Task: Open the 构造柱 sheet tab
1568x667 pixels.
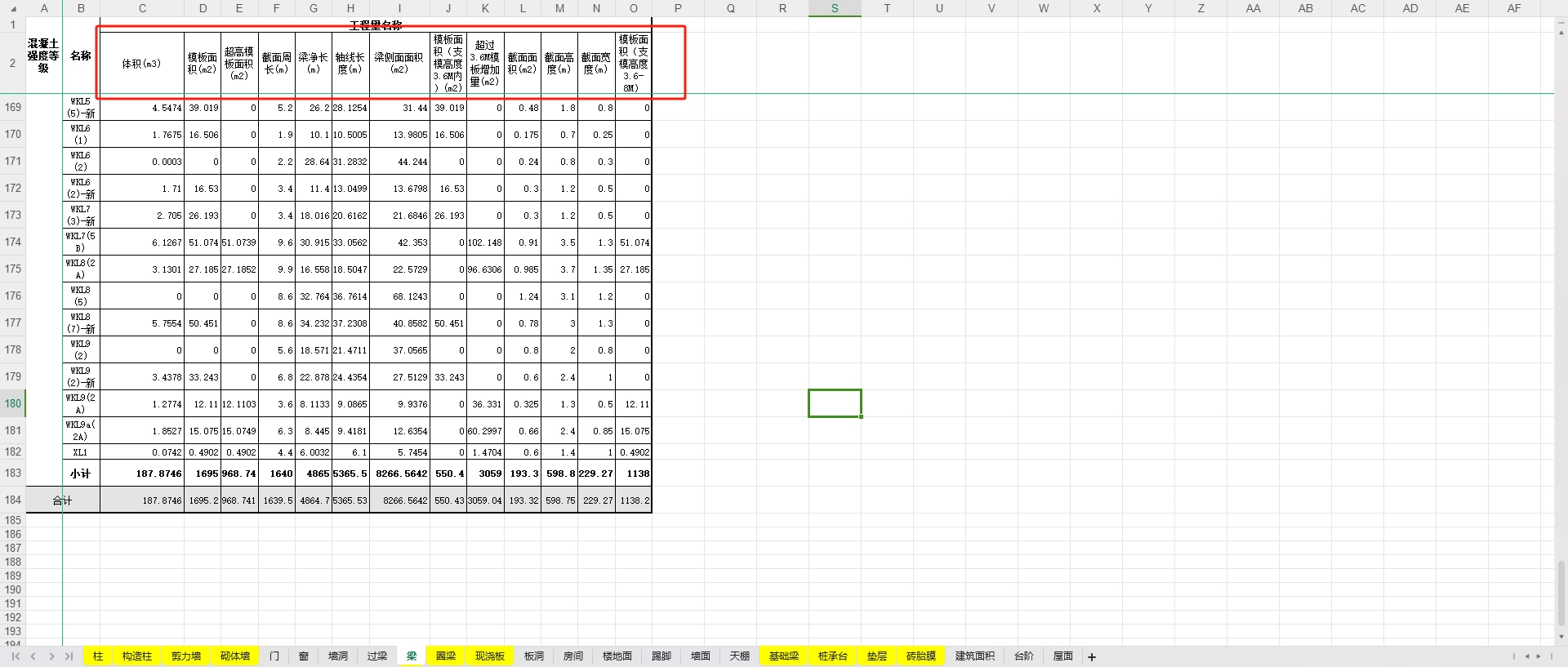Action: 137,656
